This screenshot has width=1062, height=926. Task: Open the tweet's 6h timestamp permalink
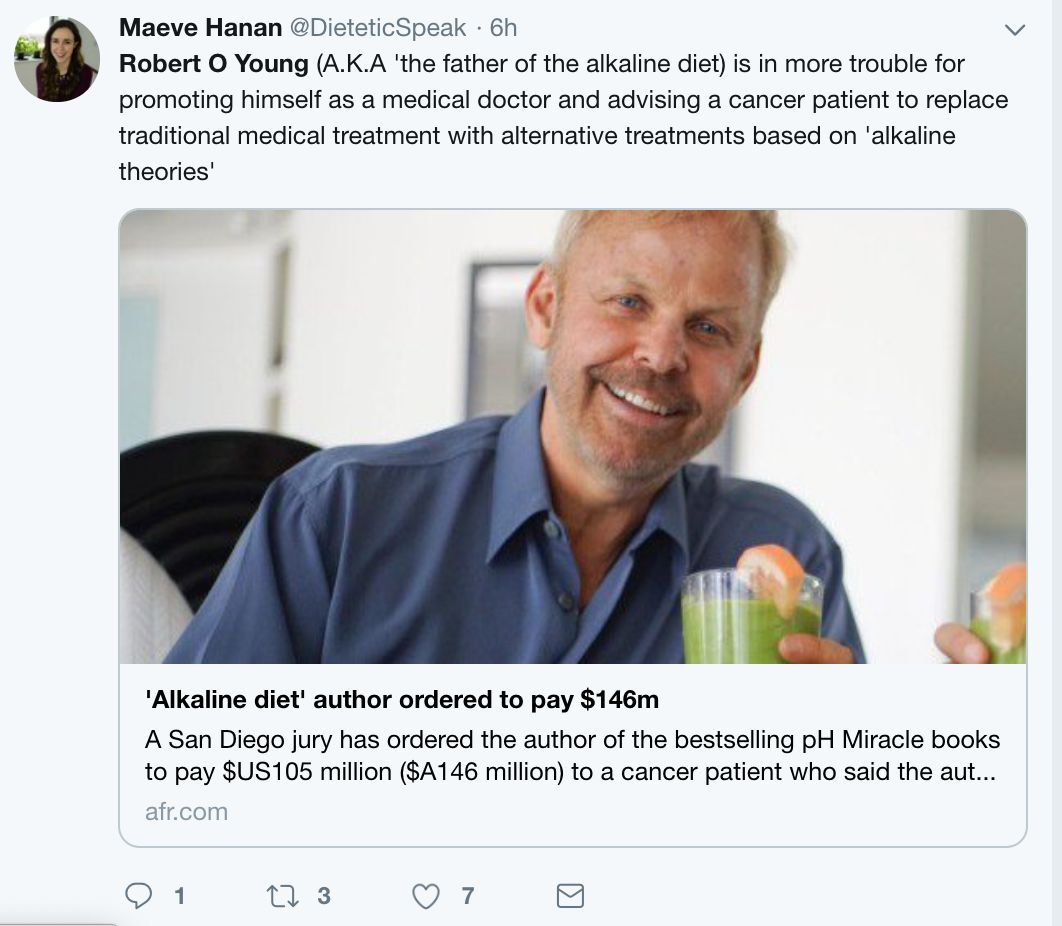503,29
